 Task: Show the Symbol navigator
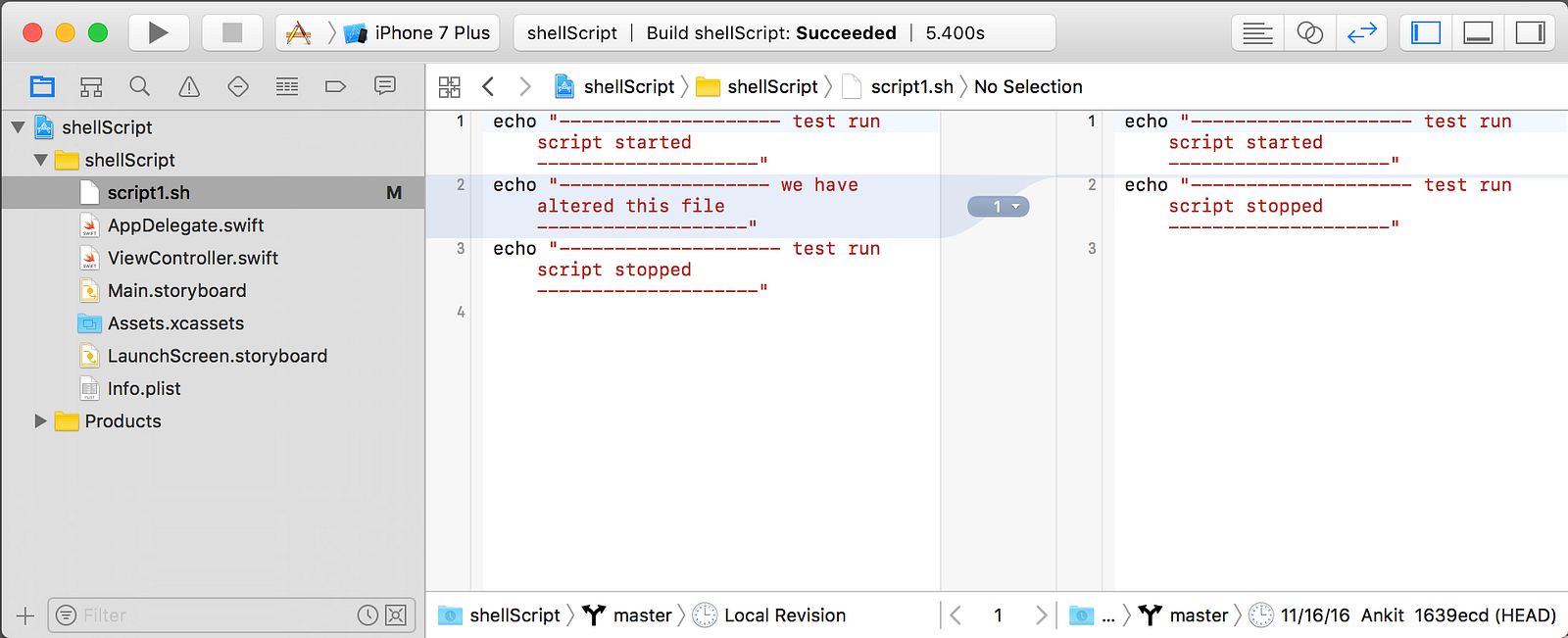point(91,86)
